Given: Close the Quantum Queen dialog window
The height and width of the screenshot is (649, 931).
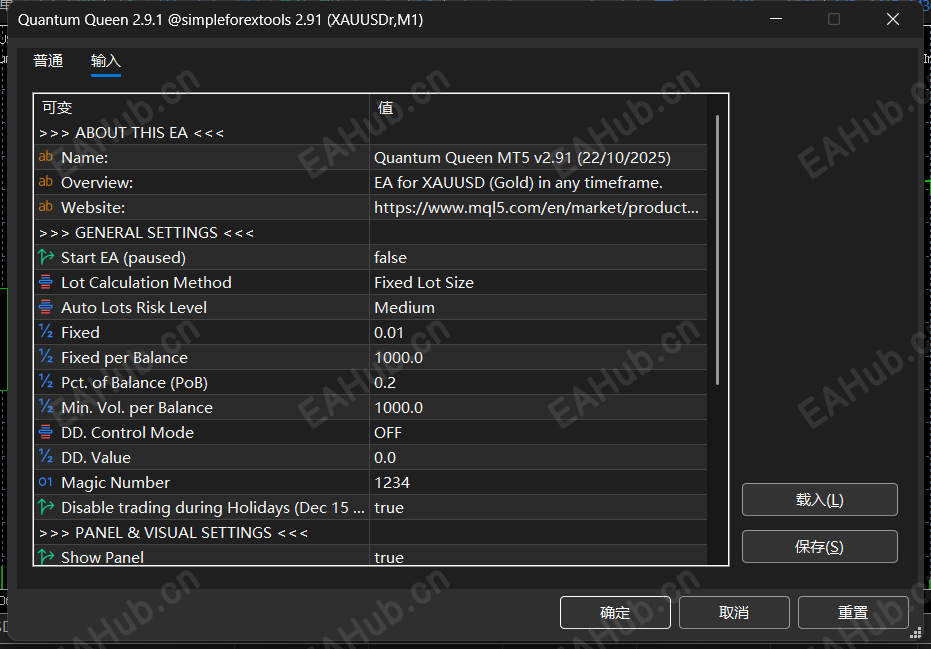Looking at the screenshot, I should coord(892,19).
